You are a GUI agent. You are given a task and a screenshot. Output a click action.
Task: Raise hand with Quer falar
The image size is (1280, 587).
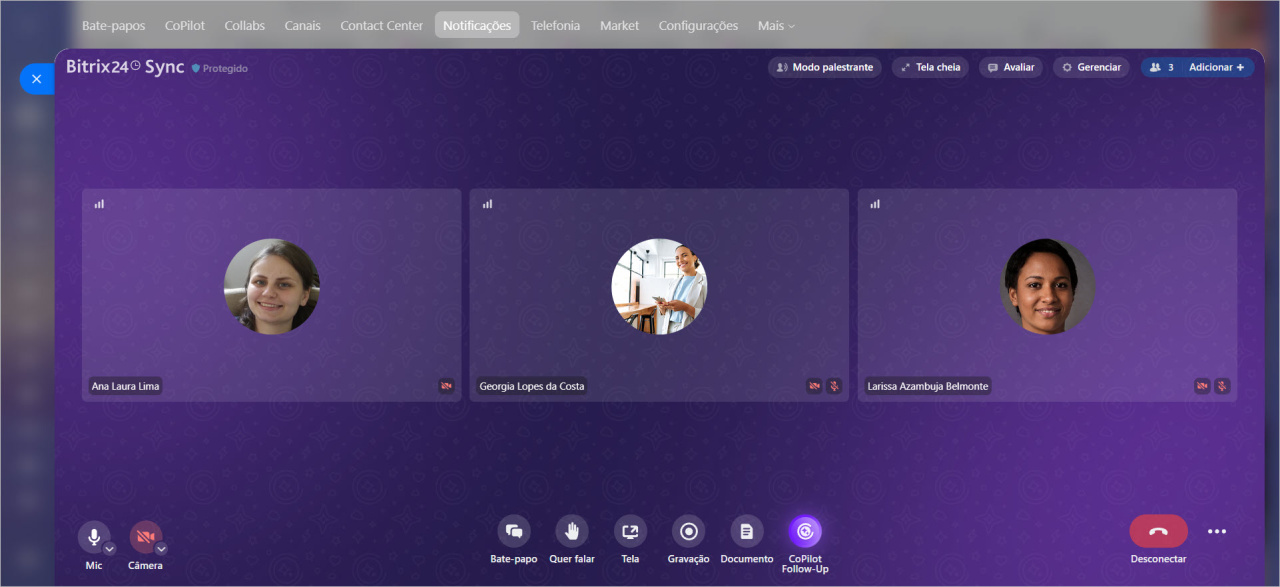pyautogui.click(x=572, y=531)
